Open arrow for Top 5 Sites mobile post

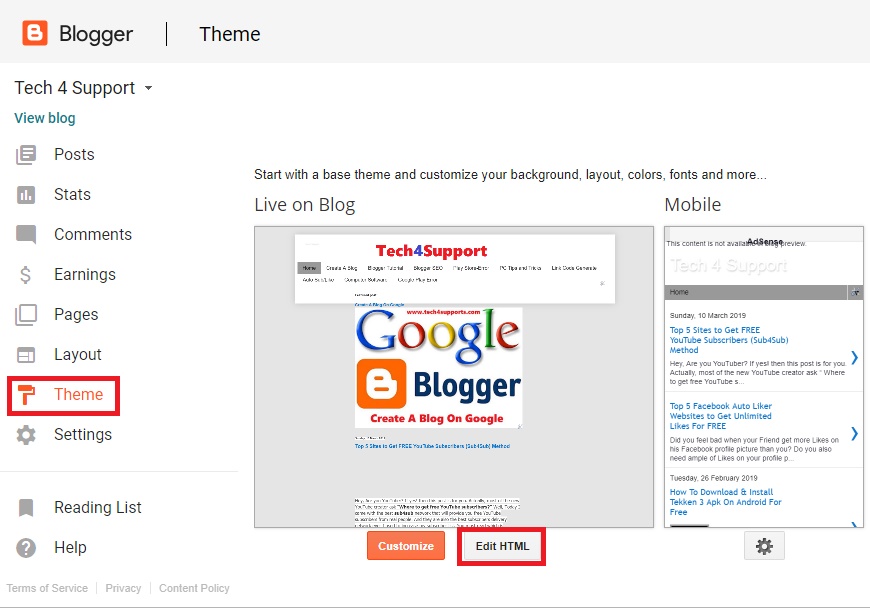click(854, 357)
